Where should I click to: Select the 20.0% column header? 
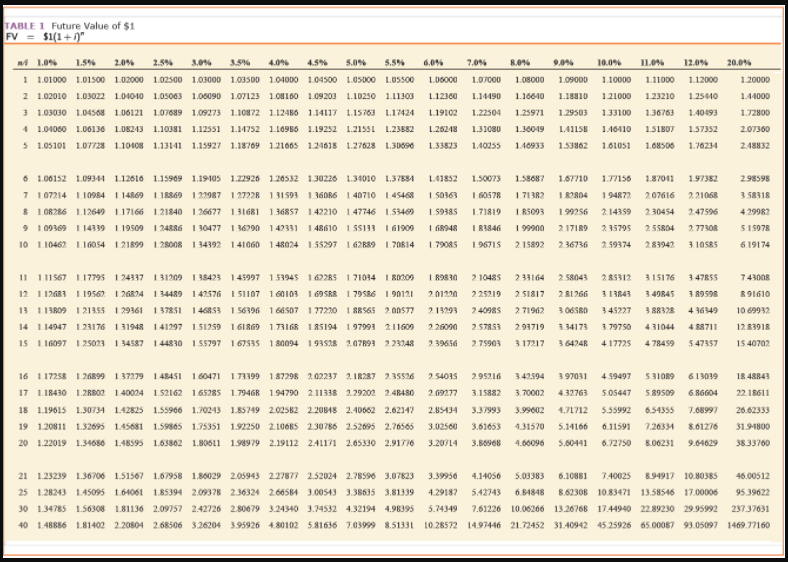point(739,63)
